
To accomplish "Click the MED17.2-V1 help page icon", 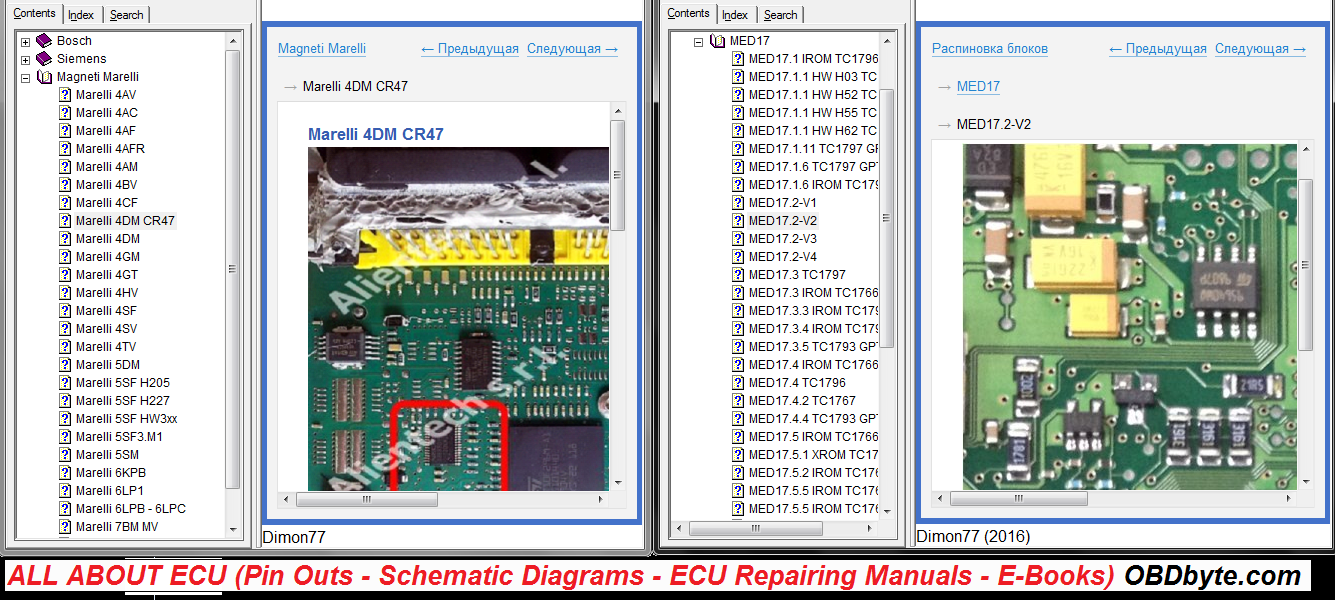I will tap(738, 203).
